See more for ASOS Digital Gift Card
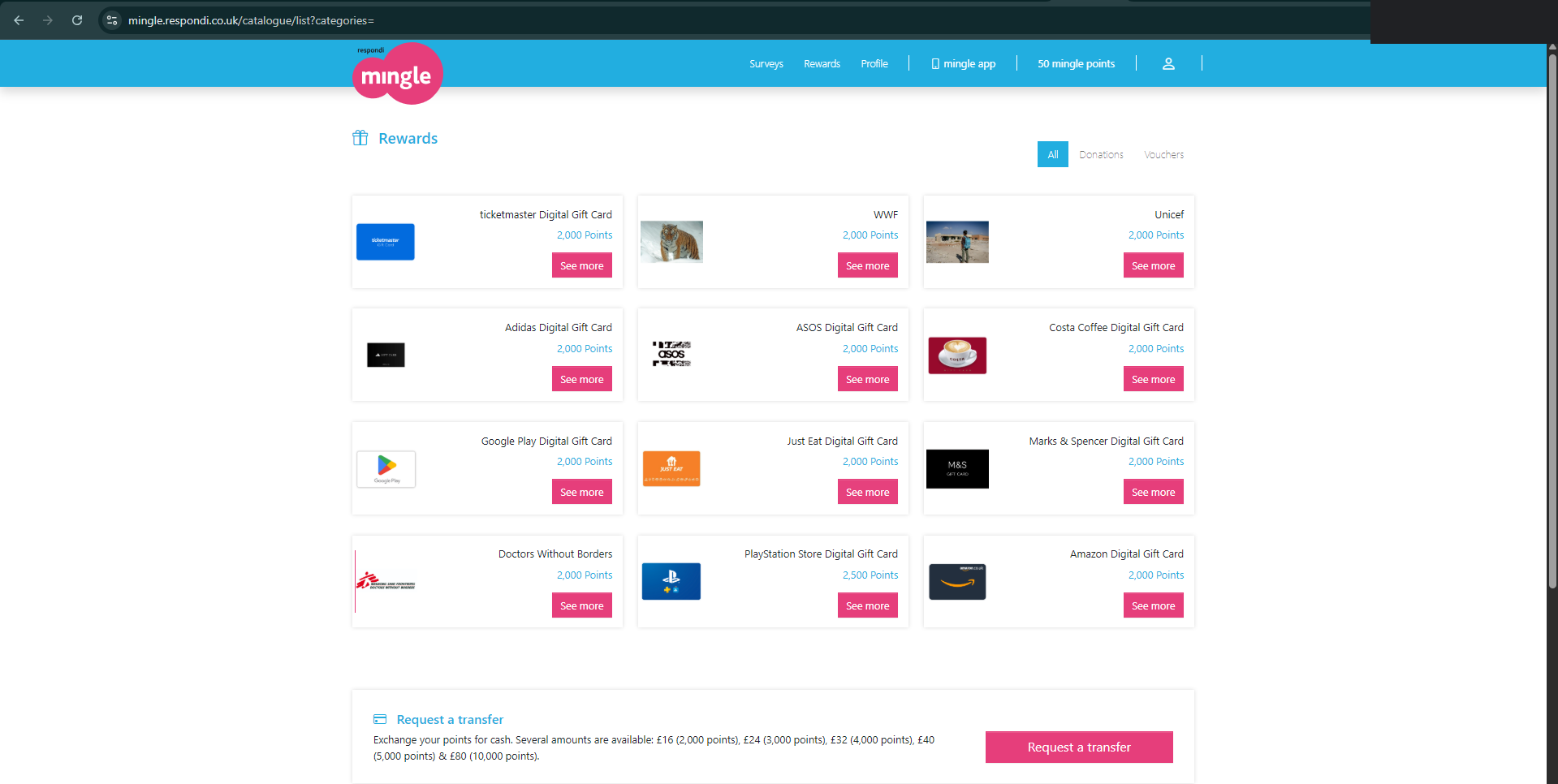The image size is (1558, 784). pyautogui.click(x=868, y=379)
